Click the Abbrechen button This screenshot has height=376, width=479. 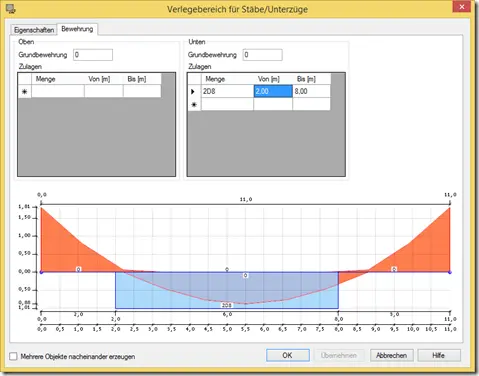(391, 355)
